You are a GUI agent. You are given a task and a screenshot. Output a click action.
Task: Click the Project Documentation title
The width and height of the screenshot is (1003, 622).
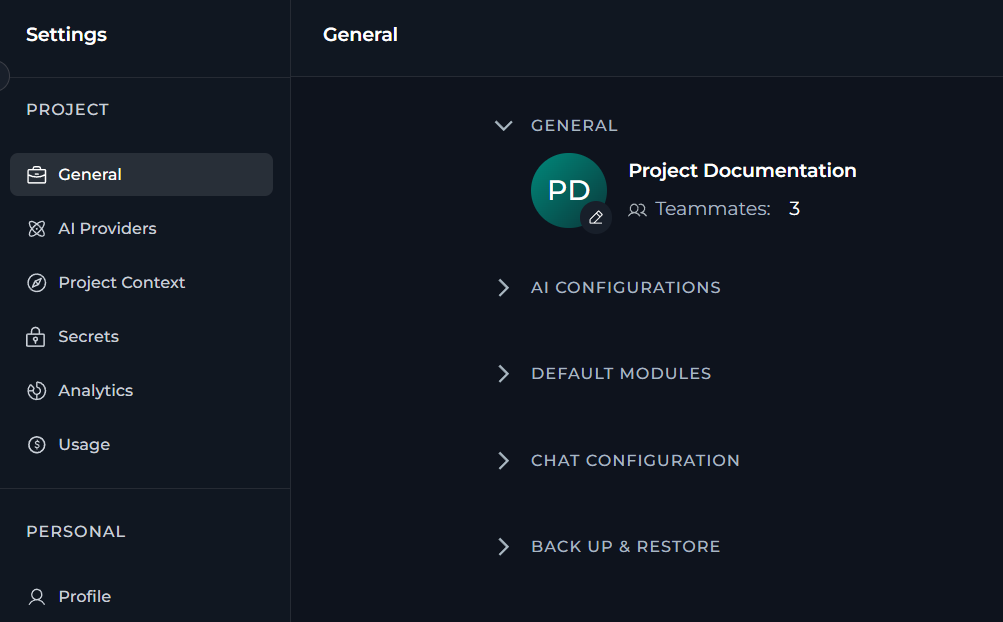[742, 171]
